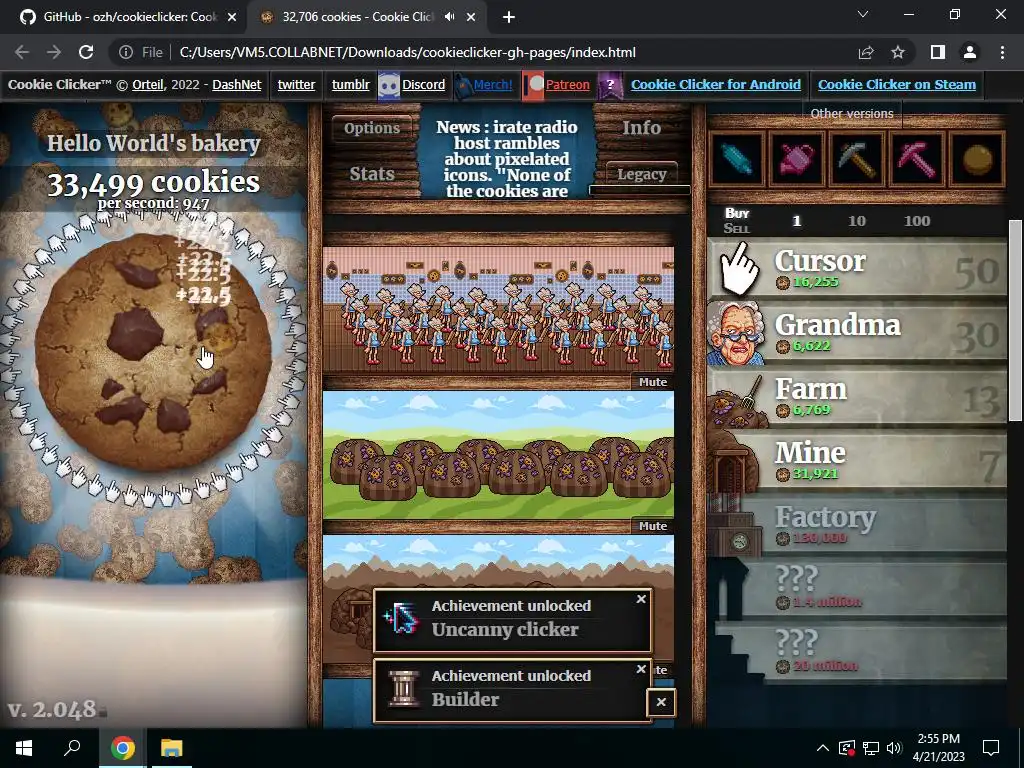Toggle the browser side panel

938,52
